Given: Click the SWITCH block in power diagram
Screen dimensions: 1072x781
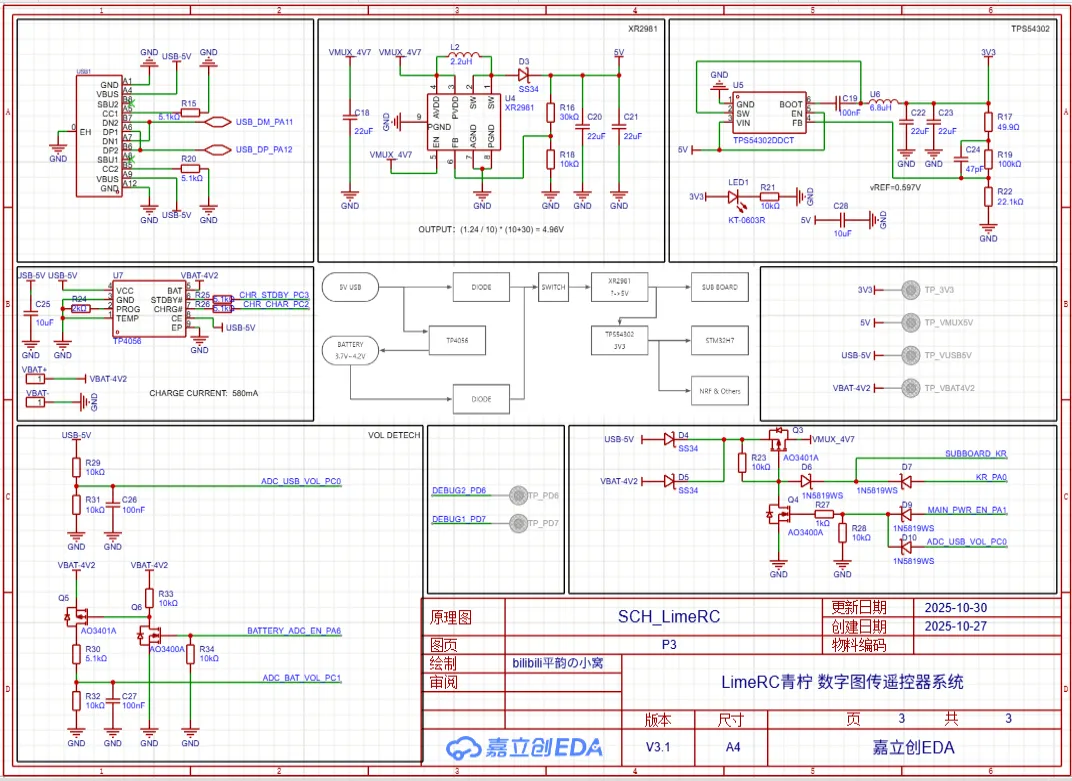Looking at the screenshot, I should [x=553, y=287].
